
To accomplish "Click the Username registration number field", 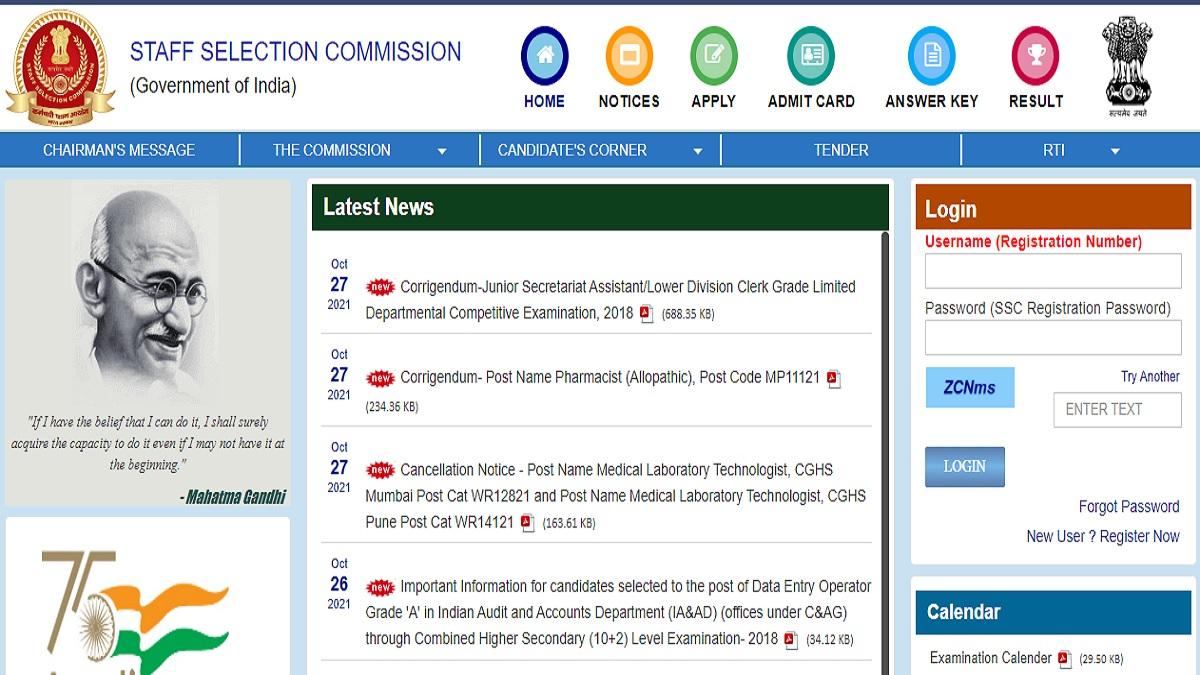I will point(1052,270).
